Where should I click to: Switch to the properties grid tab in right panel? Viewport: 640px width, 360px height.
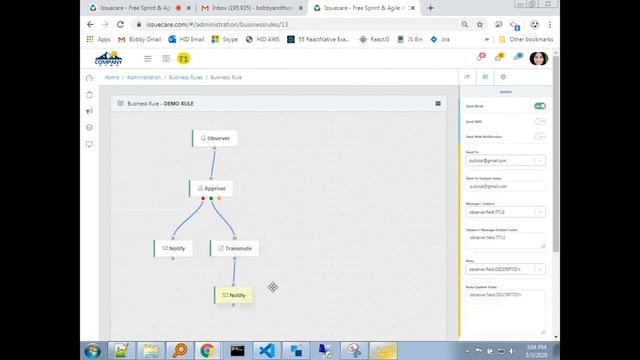[x=485, y=77]
